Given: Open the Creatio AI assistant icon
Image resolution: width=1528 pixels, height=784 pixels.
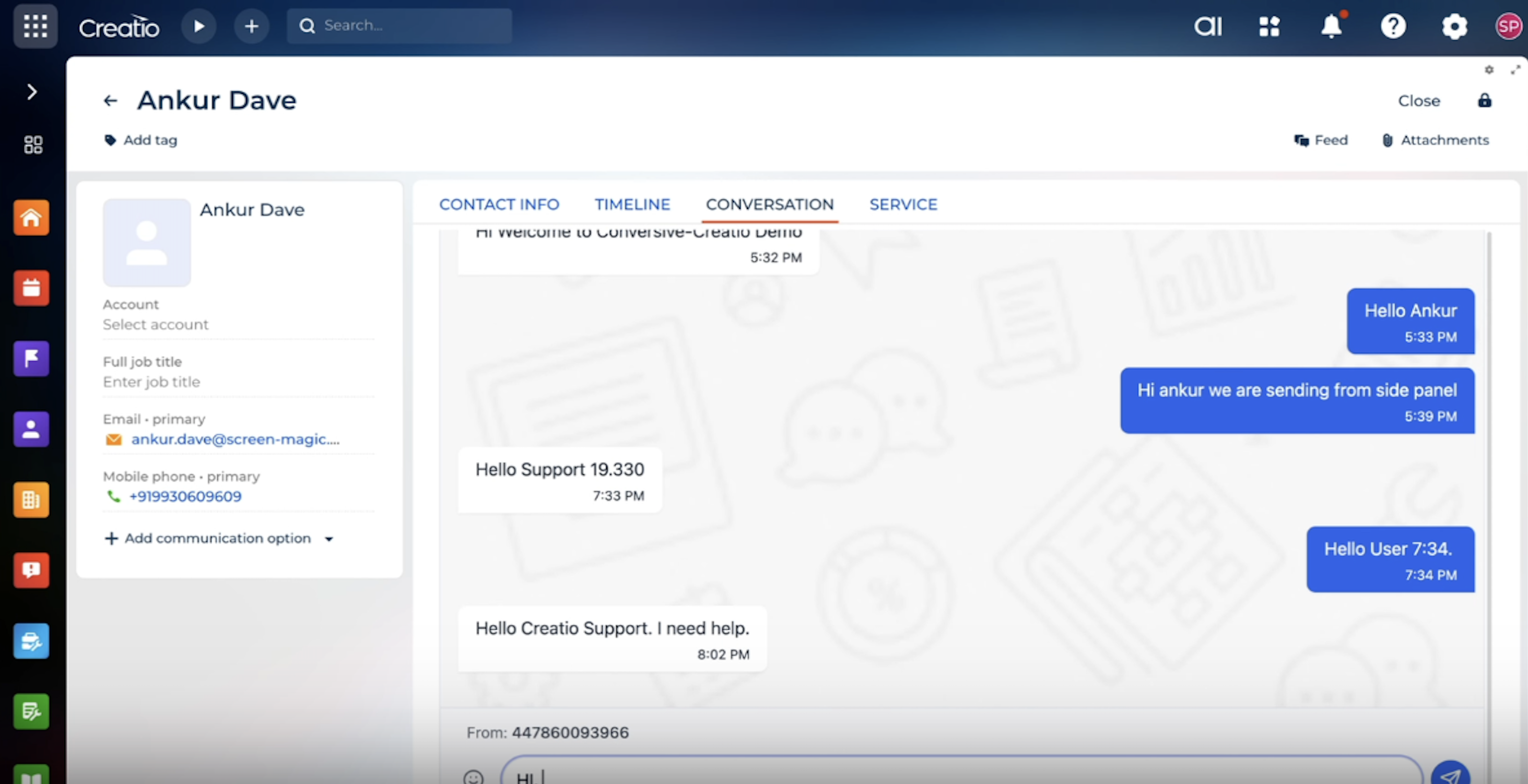Looking at the screenshot, I should pyautogui.click(x=1208, y=26).
